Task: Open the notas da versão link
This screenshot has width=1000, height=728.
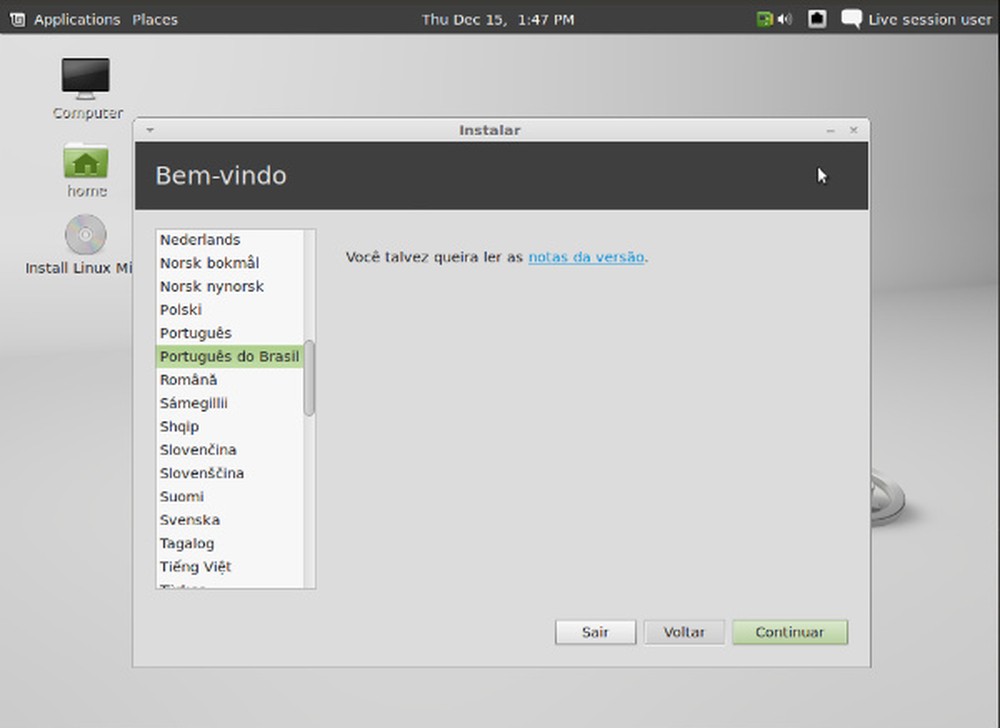Action: tap(586, 257)
